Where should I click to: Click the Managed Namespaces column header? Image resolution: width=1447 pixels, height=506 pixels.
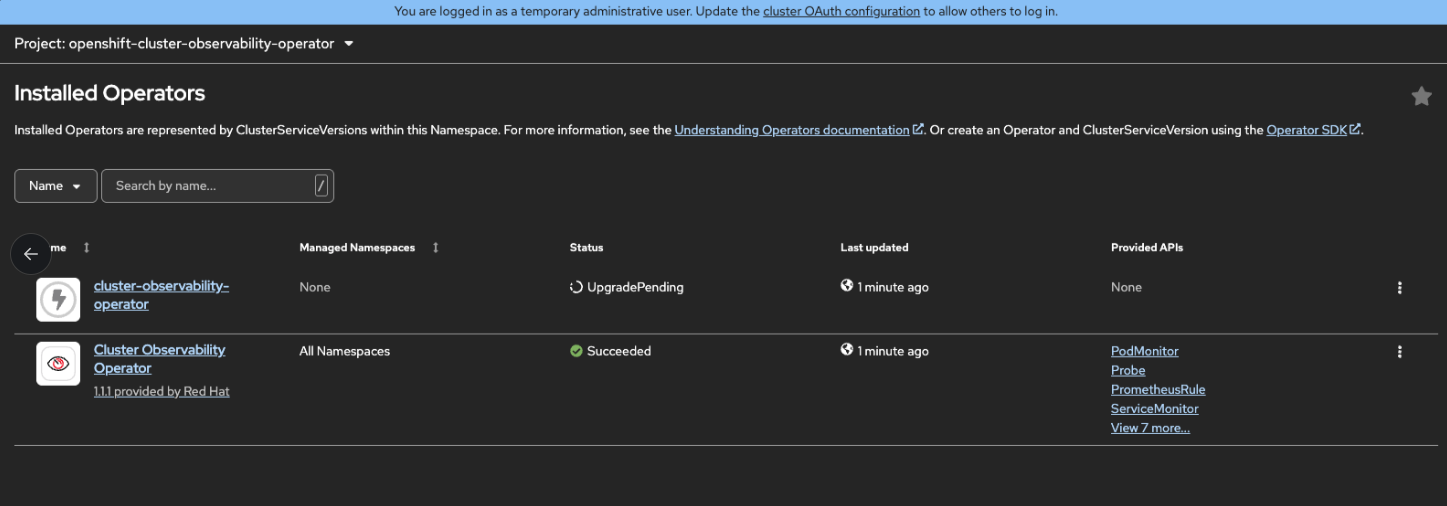point(357,247)
